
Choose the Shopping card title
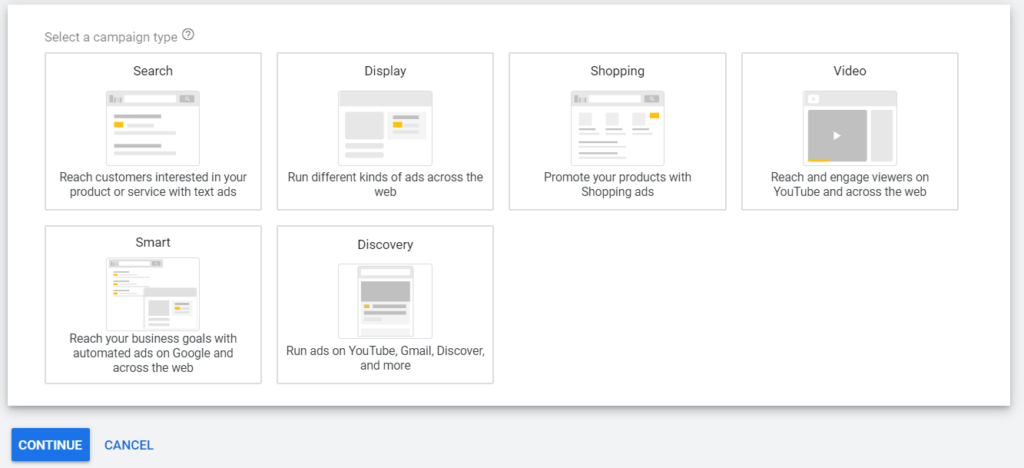617,70
